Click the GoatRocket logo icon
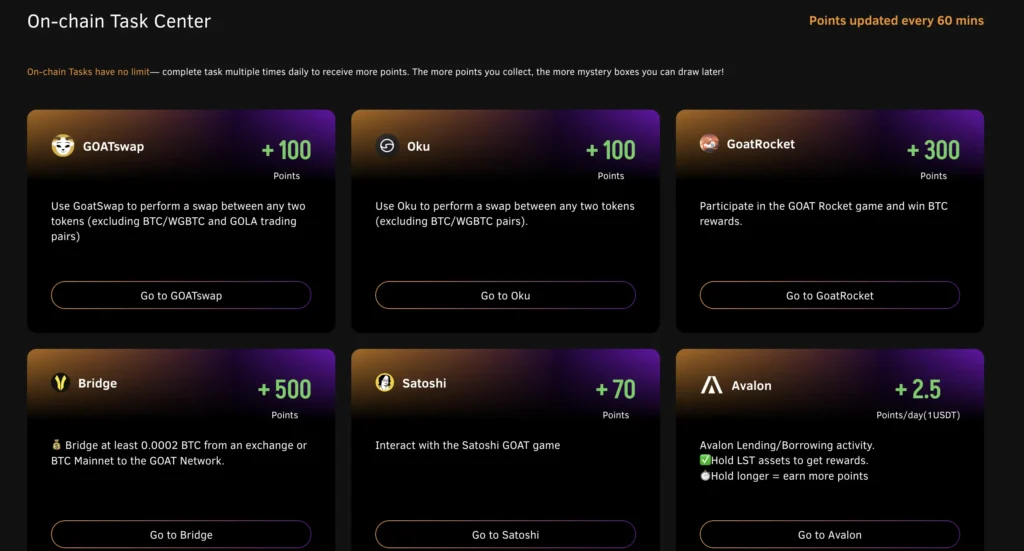 click(709, 143)
